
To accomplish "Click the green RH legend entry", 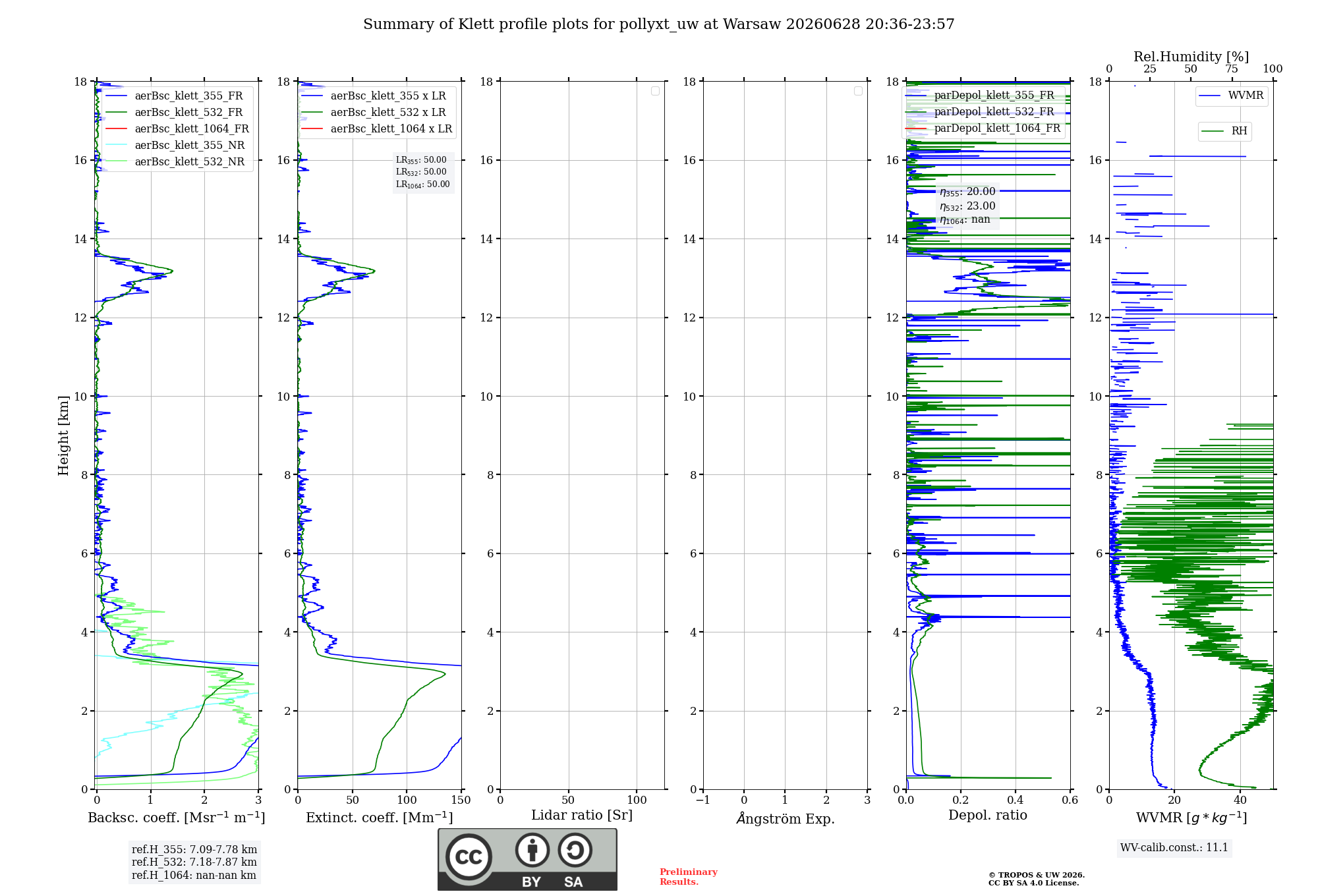I will point(1224,131).
